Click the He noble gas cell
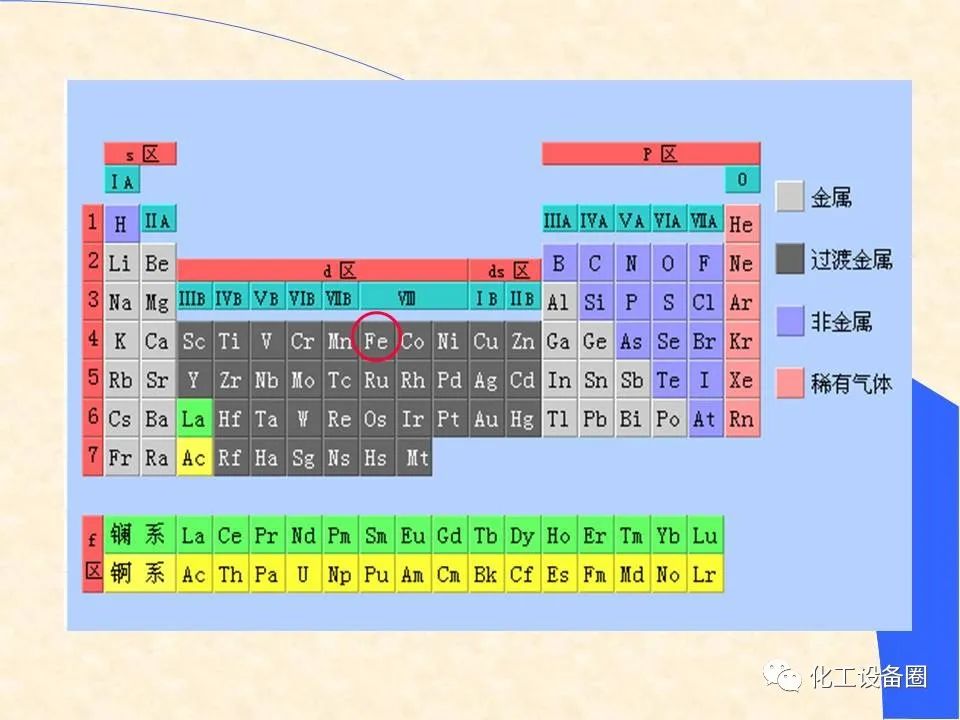The width and height of the screenshot is (960, 720). [741, 224]
